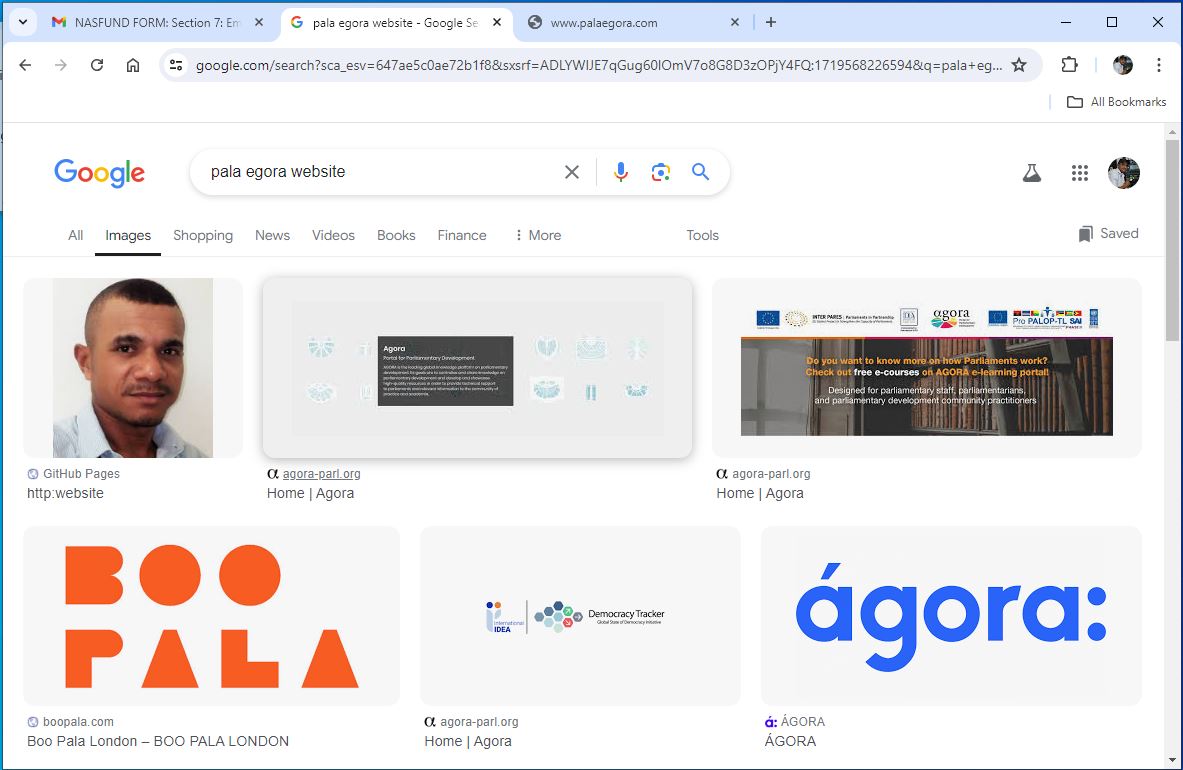Image resolution: width=1183 pixels, height=770 pixels.
Task: Reload the current page
Action: 97,65
